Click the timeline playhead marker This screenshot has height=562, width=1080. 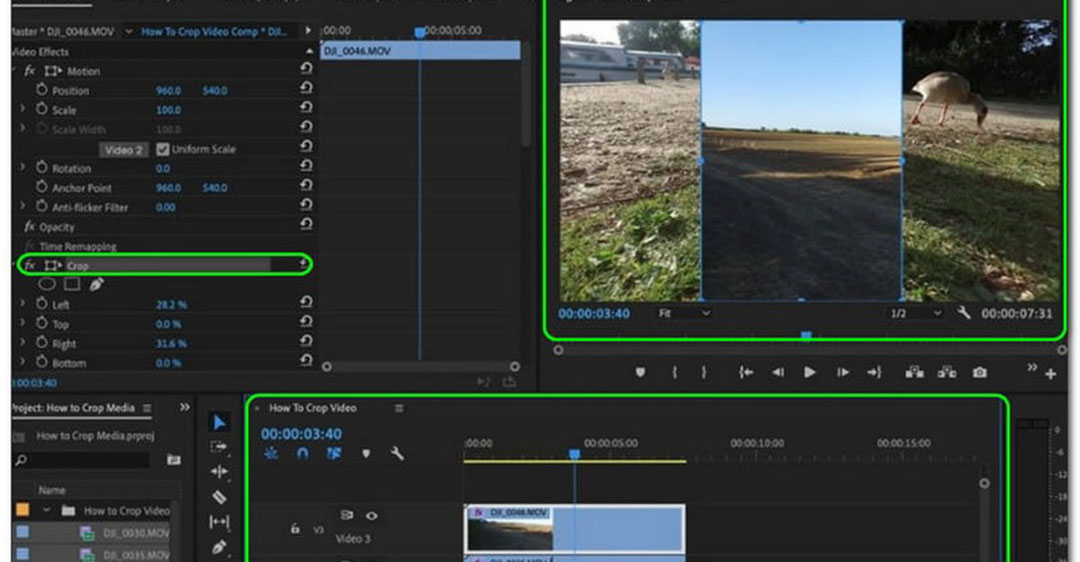[x=574, y=454]
